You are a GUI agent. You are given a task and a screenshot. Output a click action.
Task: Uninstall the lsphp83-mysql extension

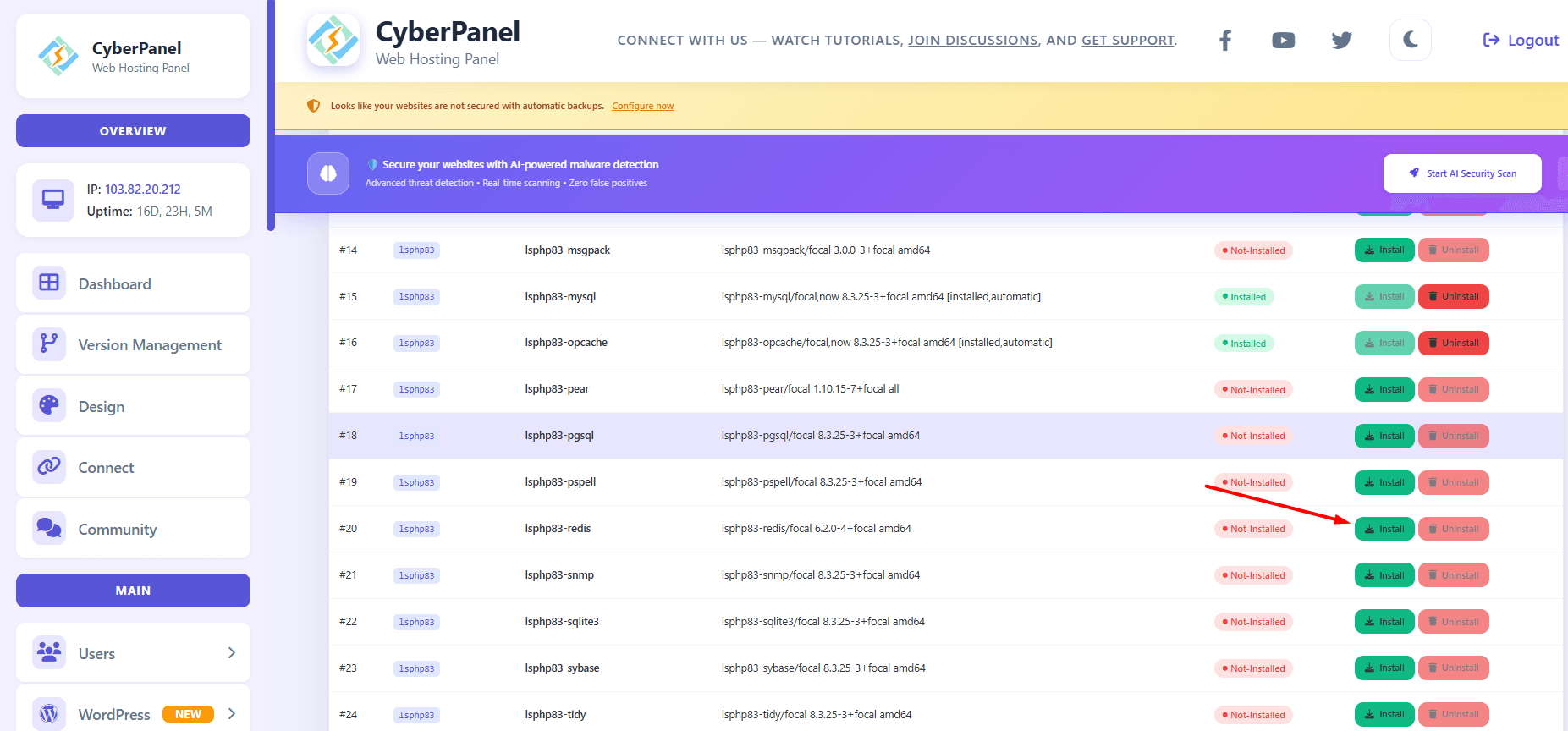click(1453, 297)
